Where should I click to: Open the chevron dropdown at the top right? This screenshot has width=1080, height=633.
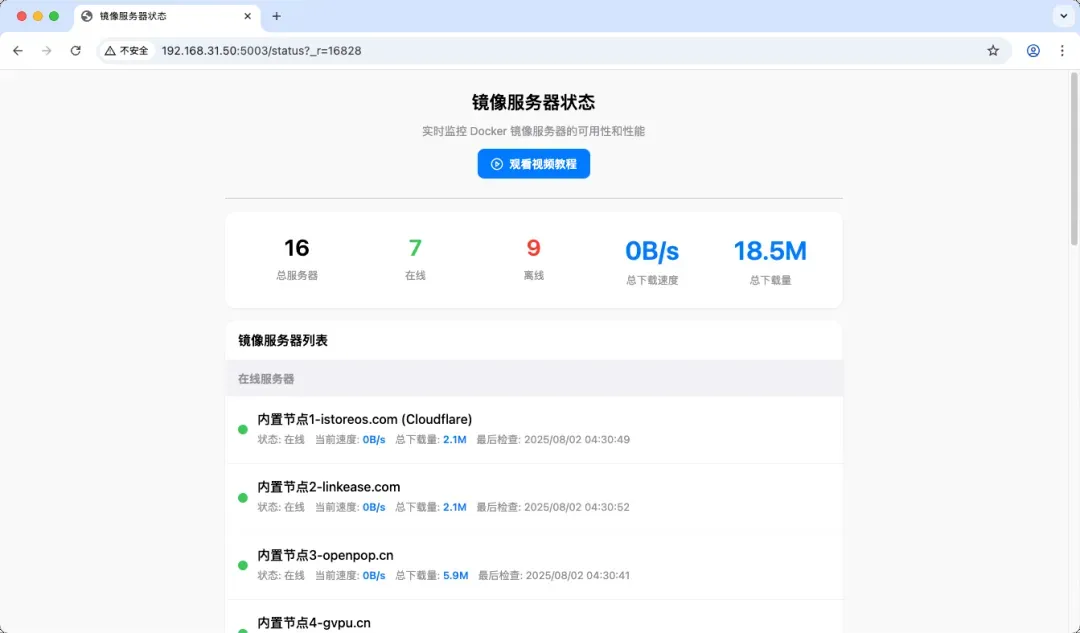point(1063,16)
